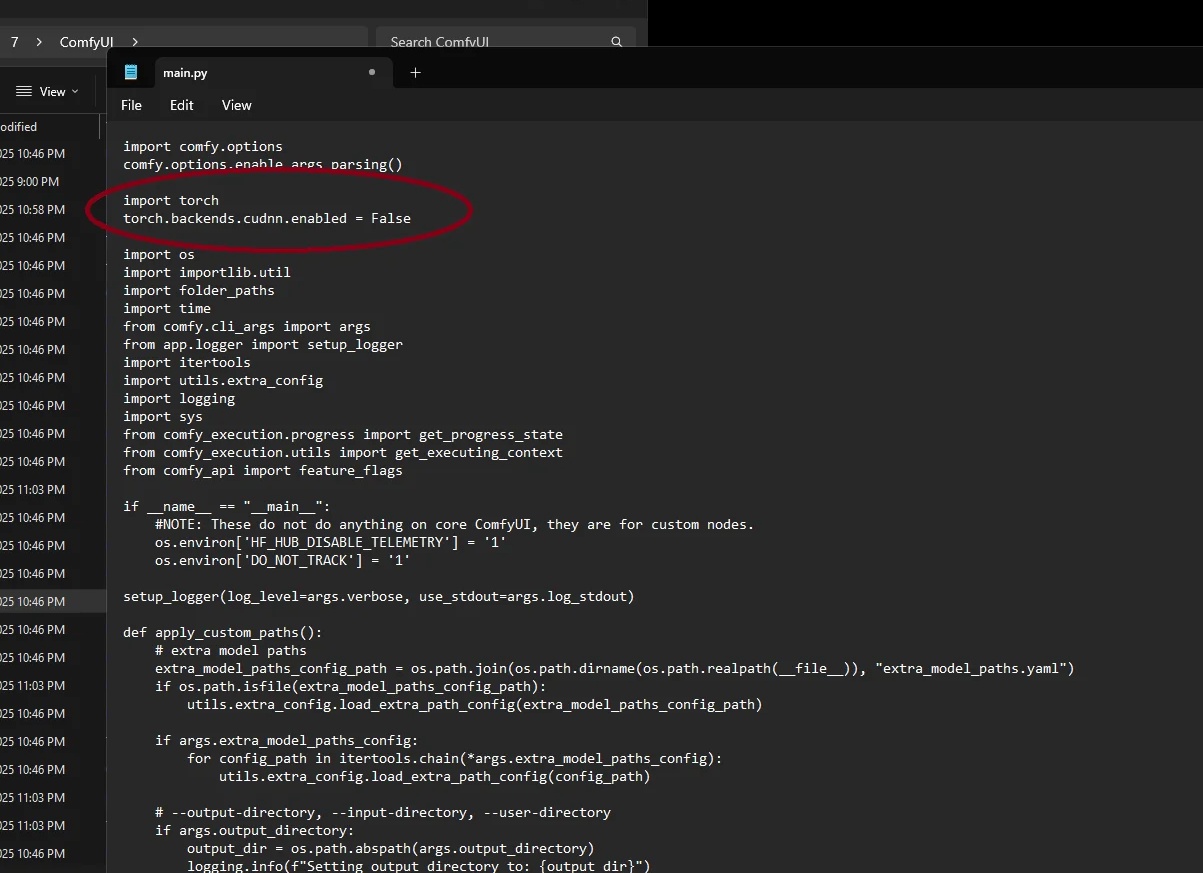Click the line "import comfy.options"

coord(203,146)
